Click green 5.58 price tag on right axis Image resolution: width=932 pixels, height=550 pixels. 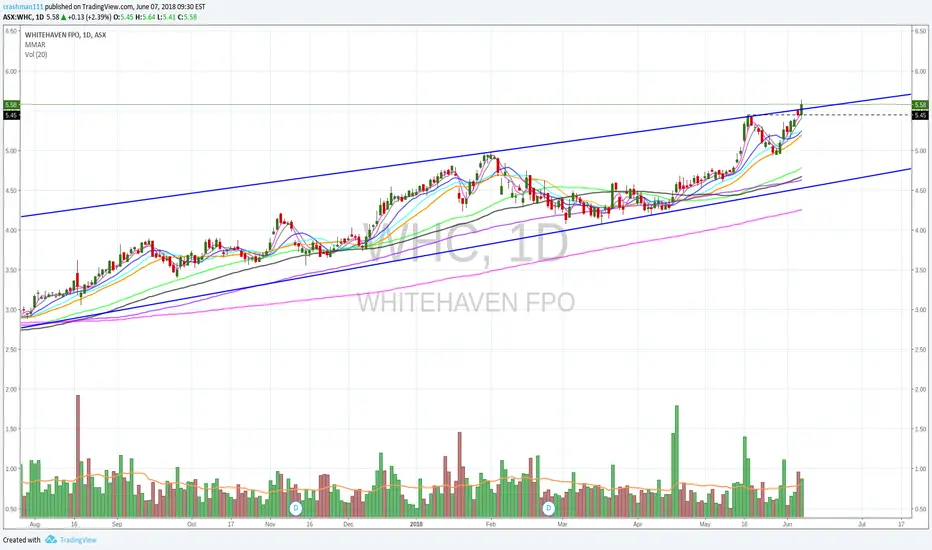[920, 105]
